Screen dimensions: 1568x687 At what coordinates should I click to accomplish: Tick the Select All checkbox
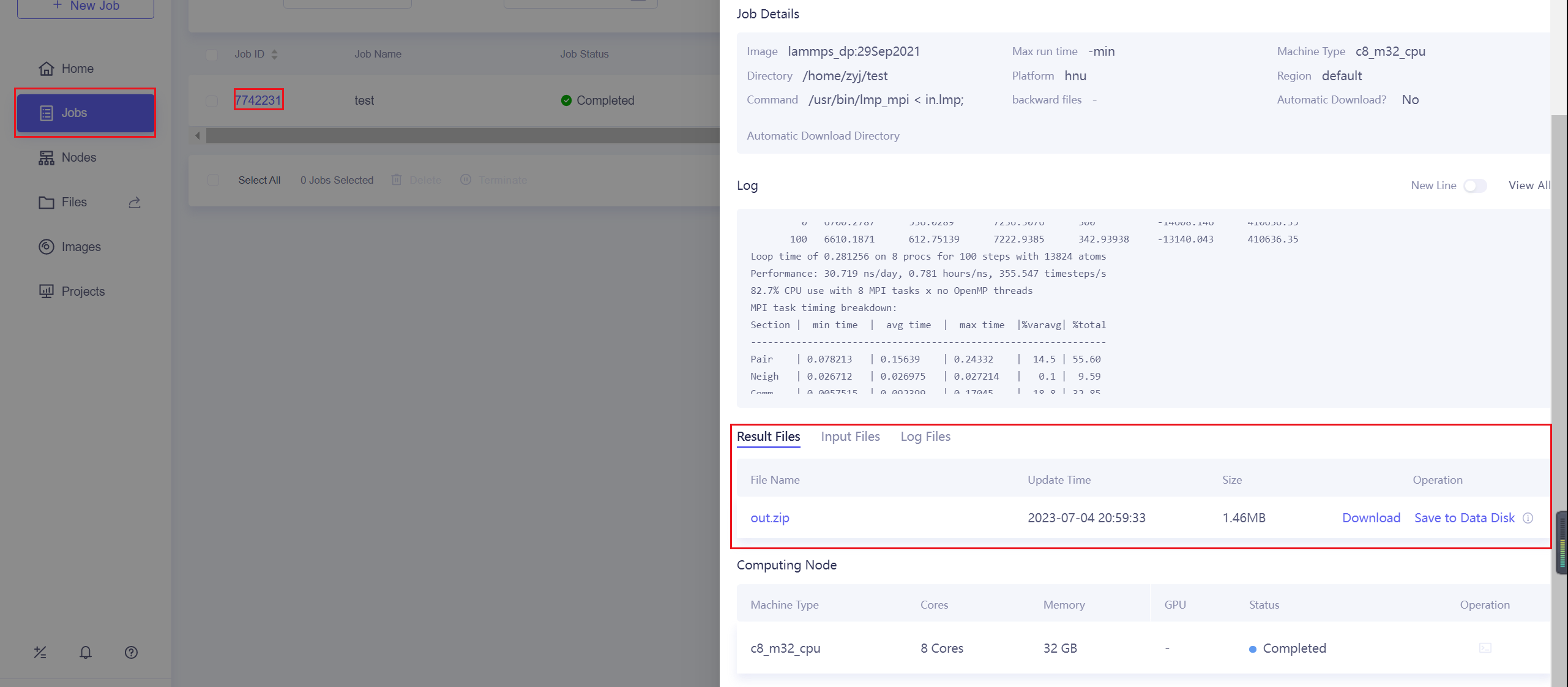(x=213, y=180)
